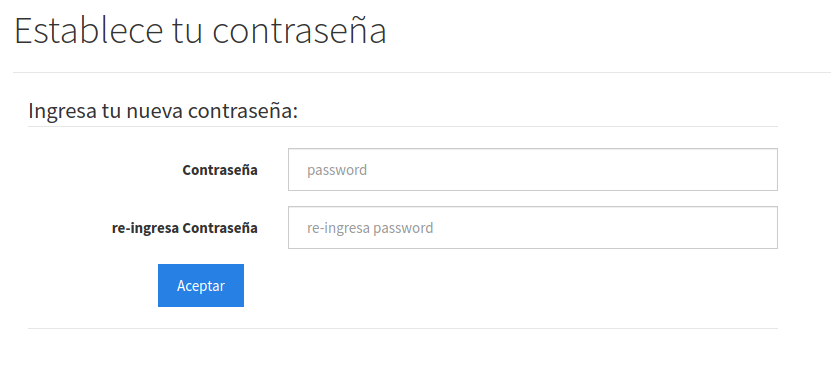
Task: Click the 're-ingresa password' placeholder text
Action: coord(370,228)
